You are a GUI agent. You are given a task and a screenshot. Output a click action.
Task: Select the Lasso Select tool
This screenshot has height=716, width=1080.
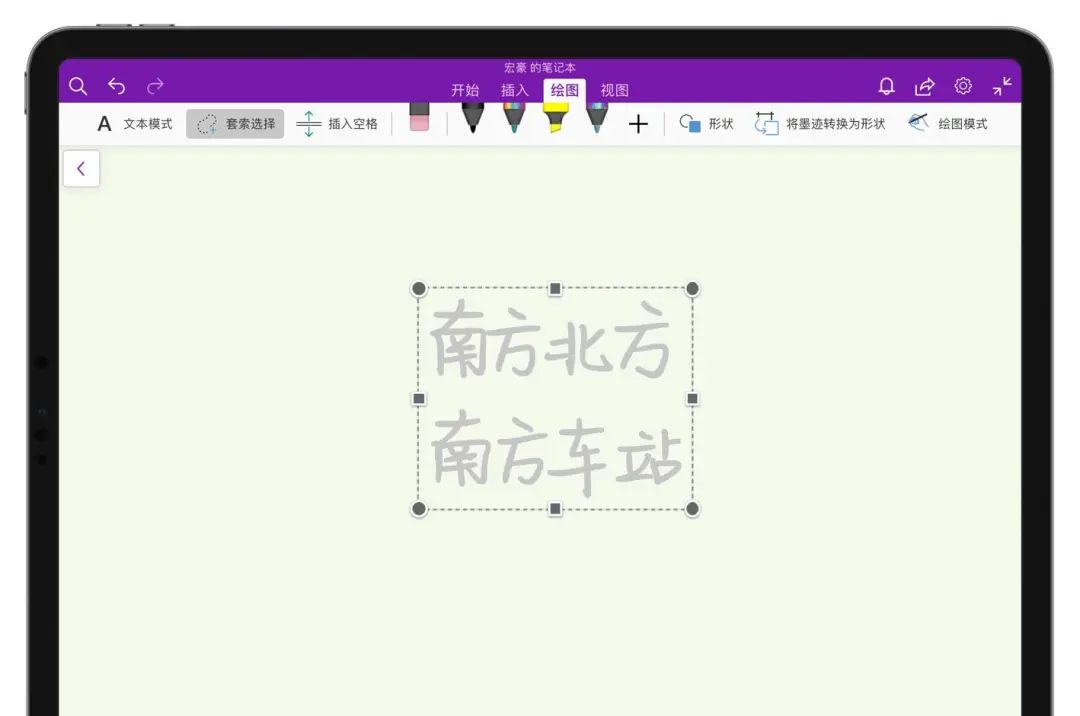pyautogui.click(x=234, y=123)
